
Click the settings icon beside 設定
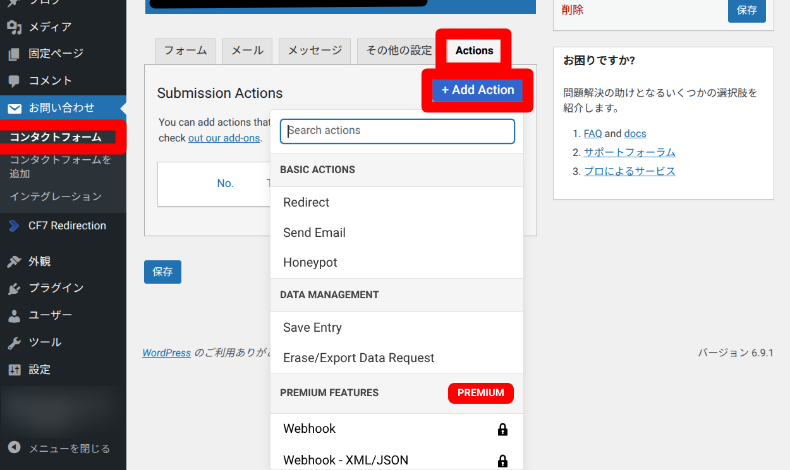15,370
